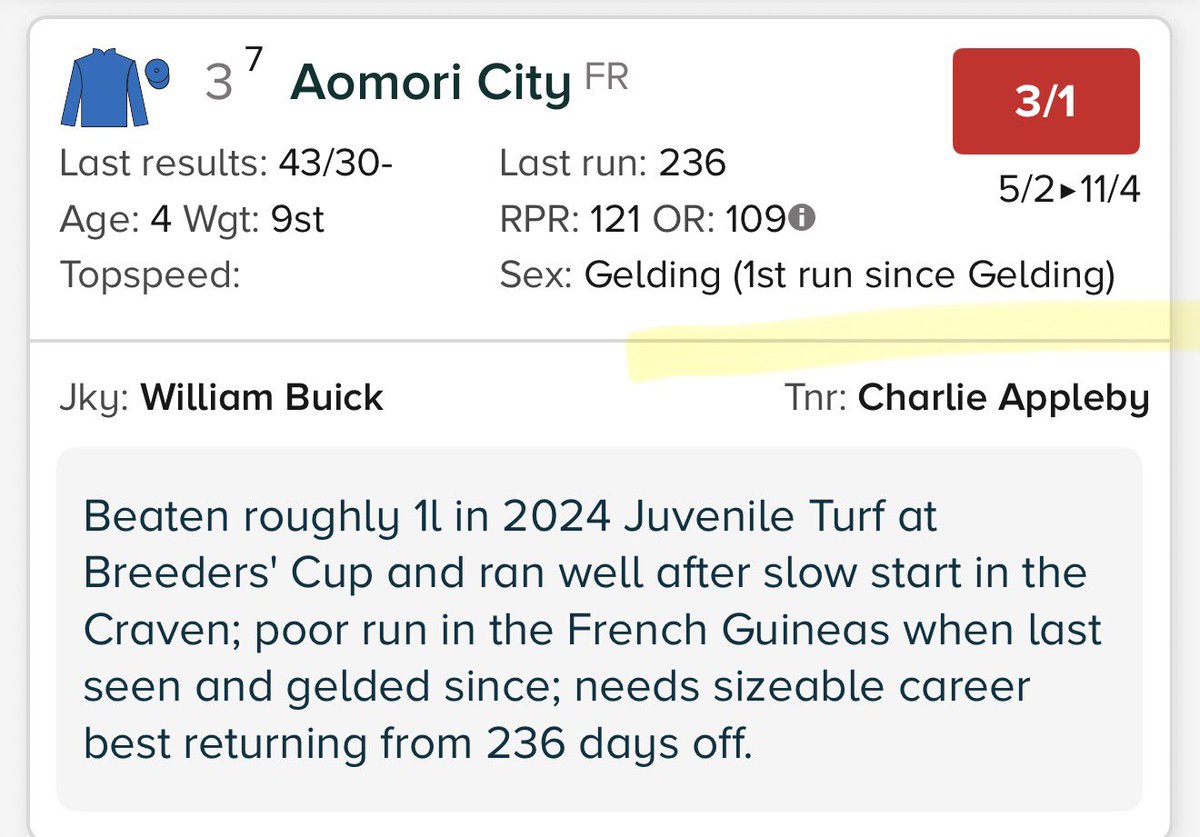Click the blue jockey silks icon
Image resolution: width=1200 pixels, height=837 pixels.
tap(104, 90)
